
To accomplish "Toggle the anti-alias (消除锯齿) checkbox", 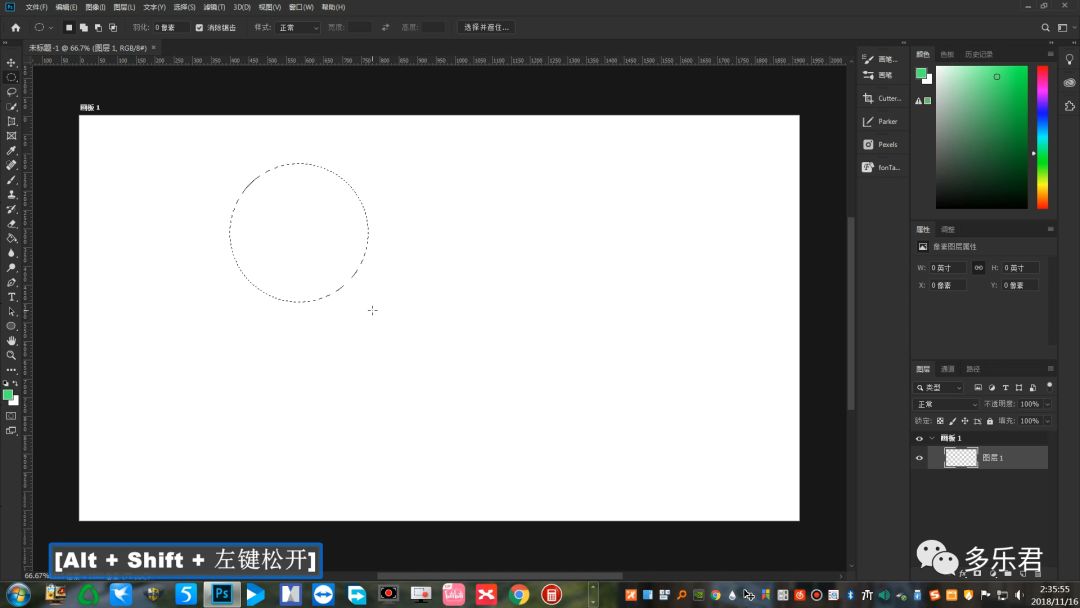I will [199, 27].
